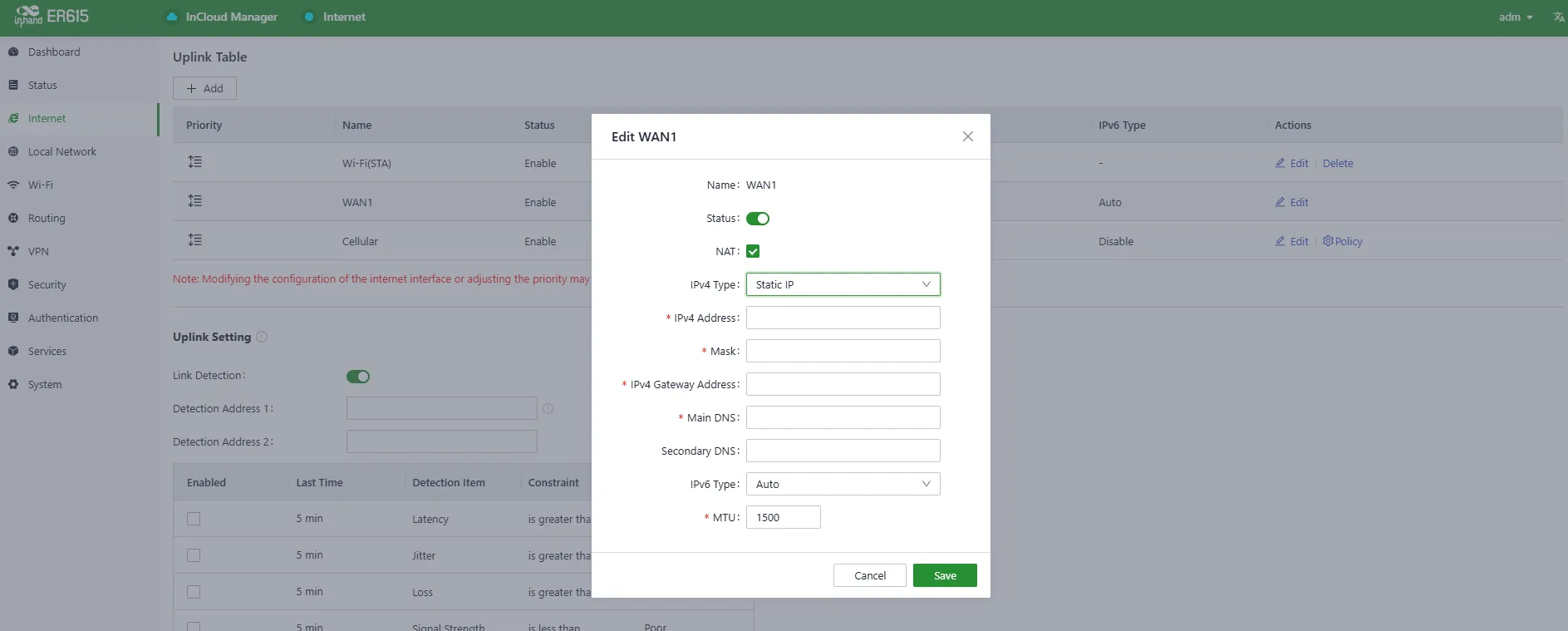Edit the Cellular uplink row

[x=1292, y=241]
